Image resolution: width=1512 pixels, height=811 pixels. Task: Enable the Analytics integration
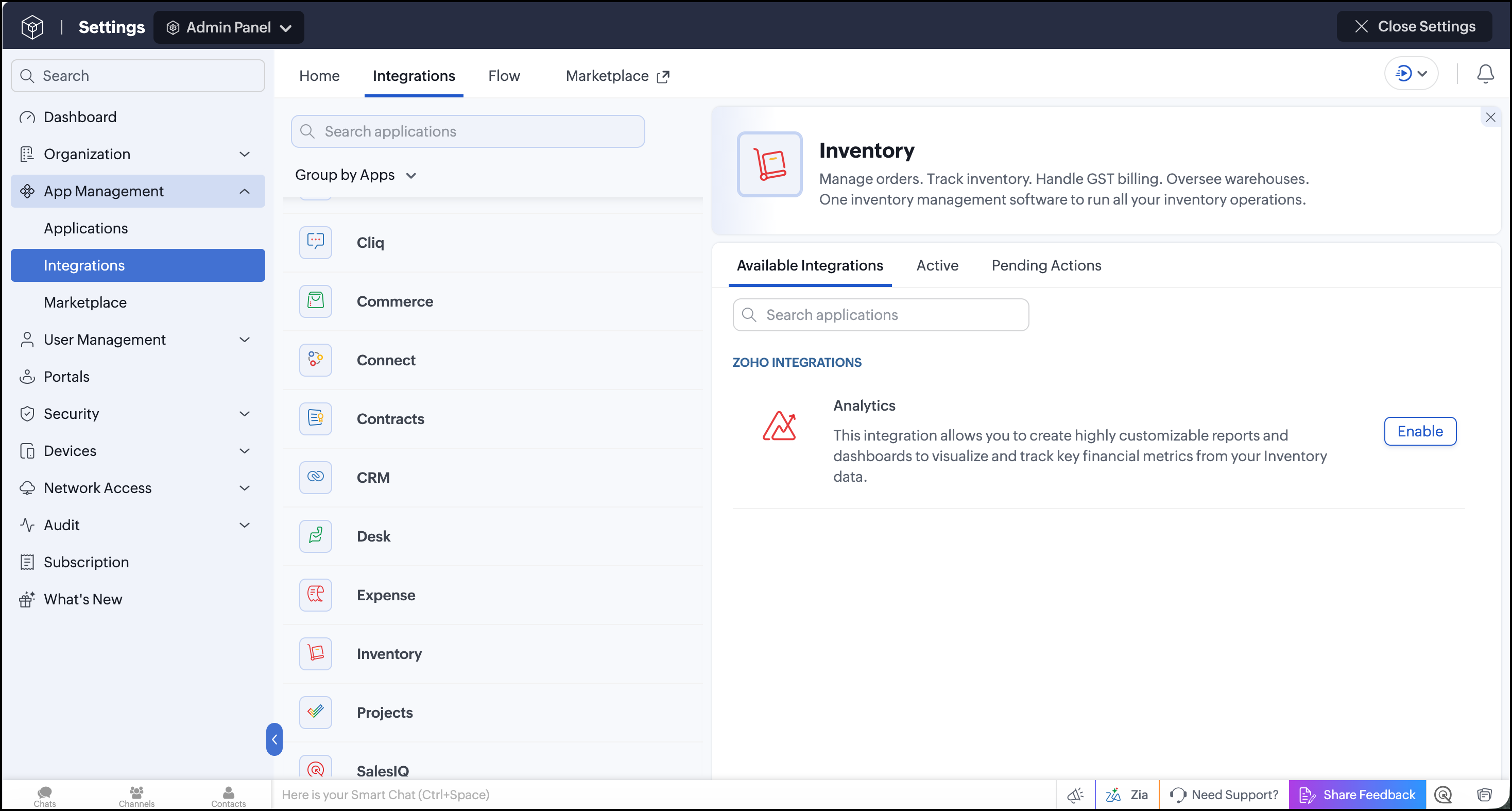point(1420,432)
